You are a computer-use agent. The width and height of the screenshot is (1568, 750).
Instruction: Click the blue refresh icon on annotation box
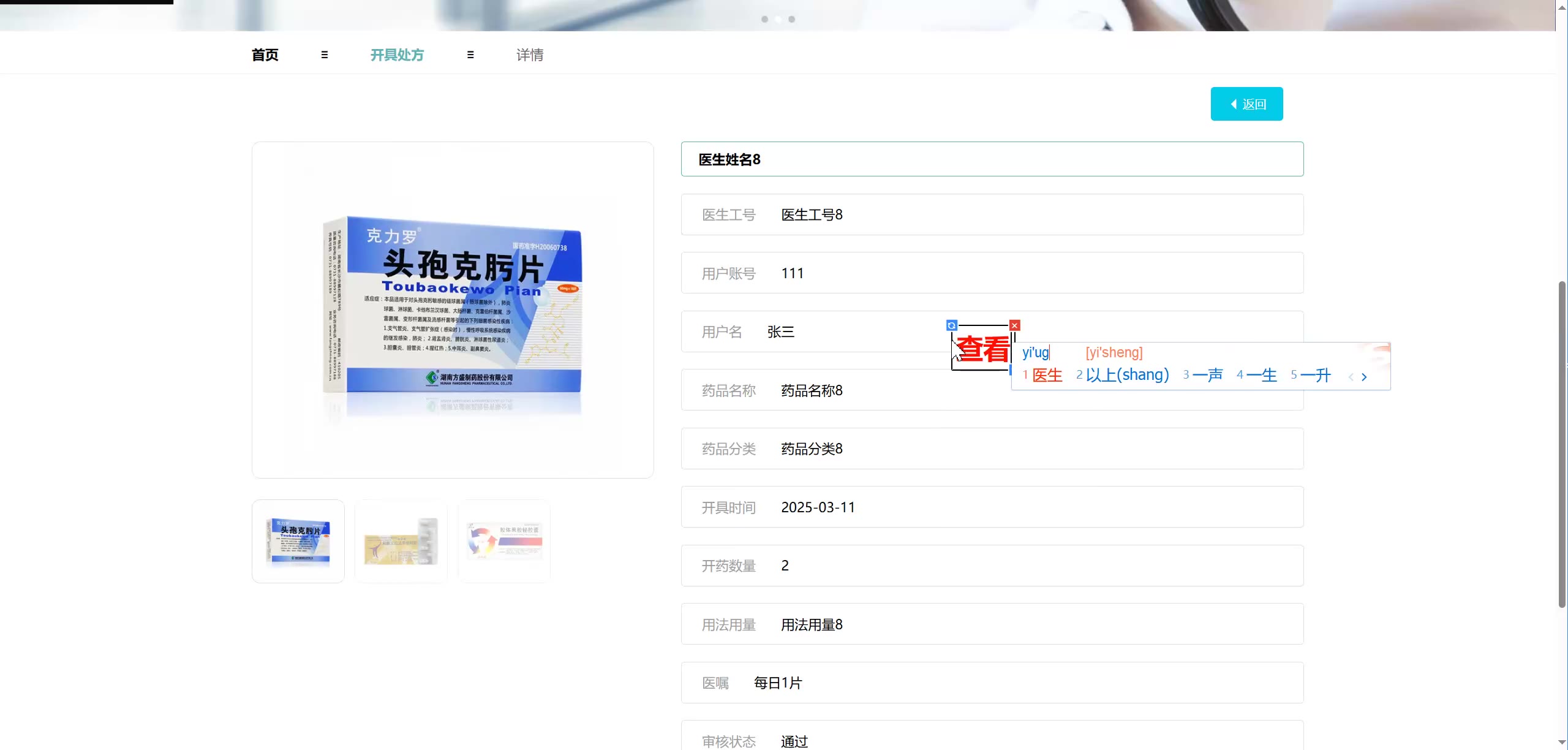point(951,325)
